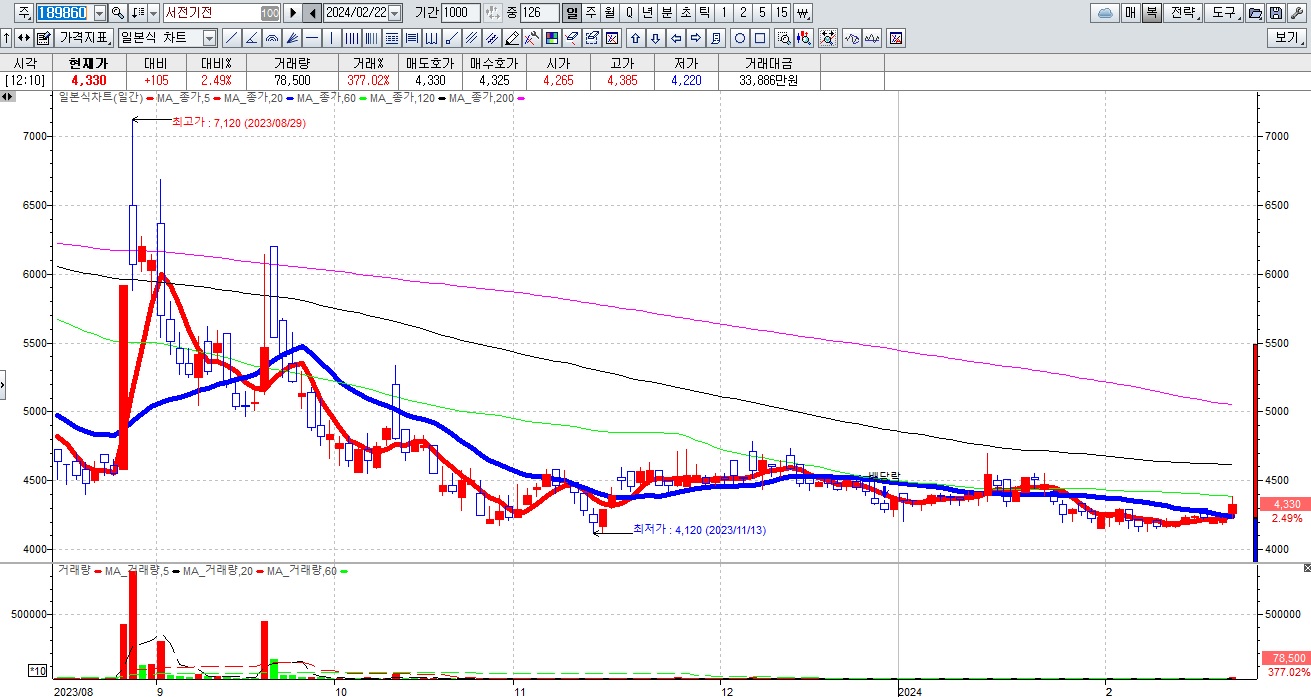Toggle the 매 (sell/buy) marker button

(1130, 13)
